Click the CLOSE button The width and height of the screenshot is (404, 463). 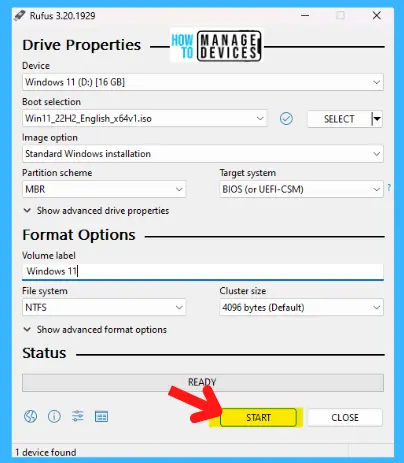(x=345, y=417)
